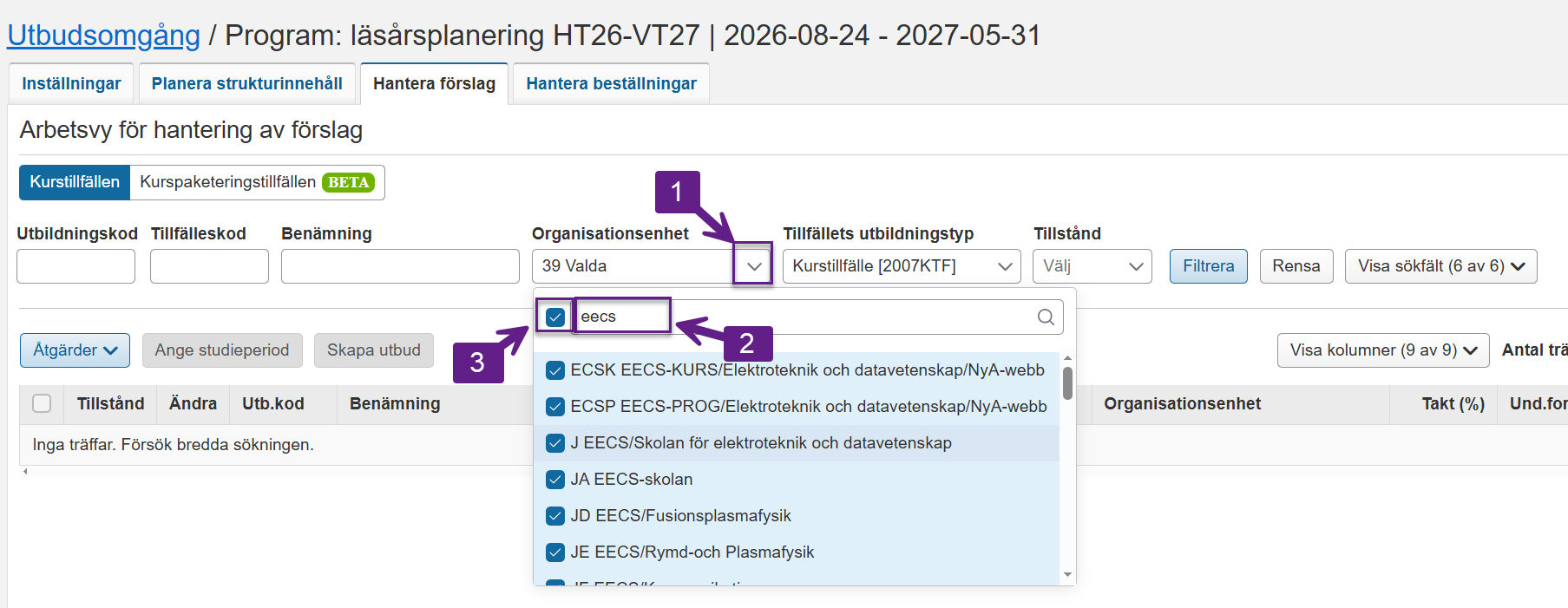Open the Åtgärder actions menu
The width and height of the screenshot is (1568, 608).
coord(75,350)
